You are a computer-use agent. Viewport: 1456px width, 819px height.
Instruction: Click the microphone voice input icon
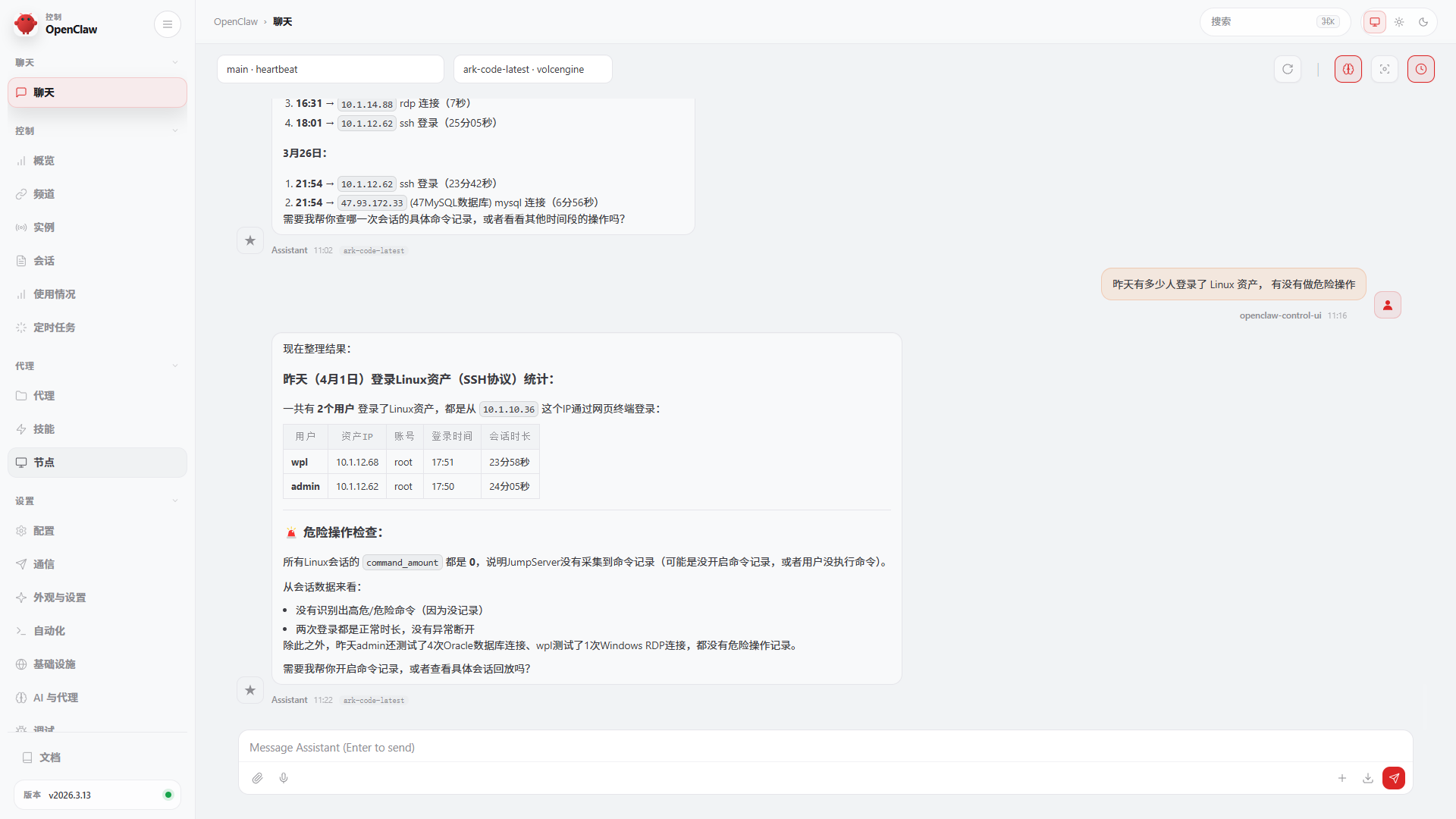click(x=284, y=778)
